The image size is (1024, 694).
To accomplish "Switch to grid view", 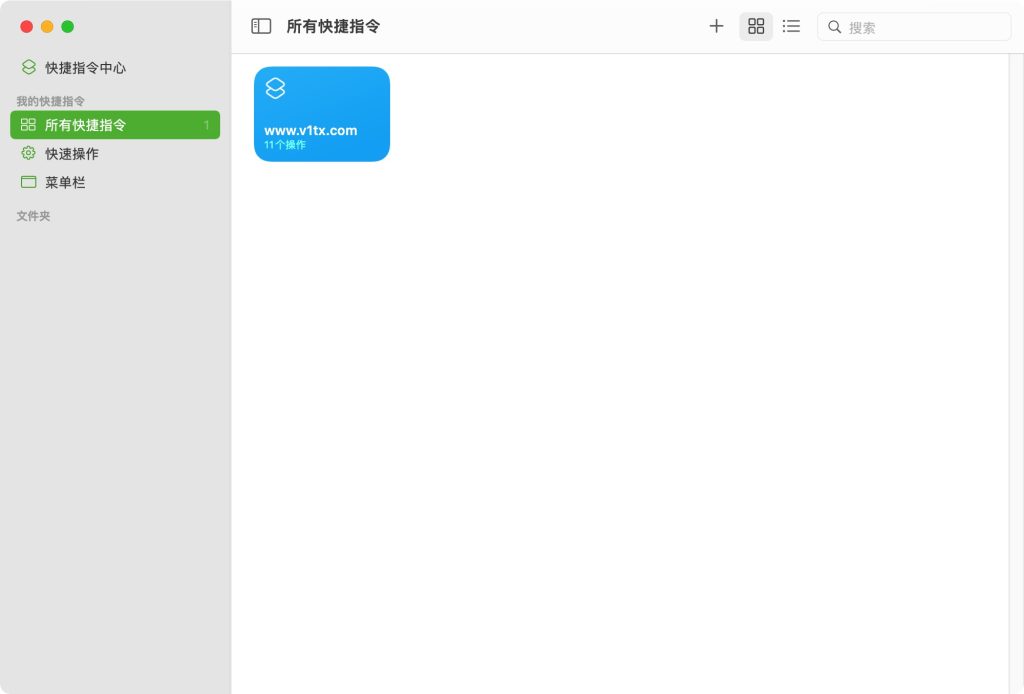I will [756, 26].
